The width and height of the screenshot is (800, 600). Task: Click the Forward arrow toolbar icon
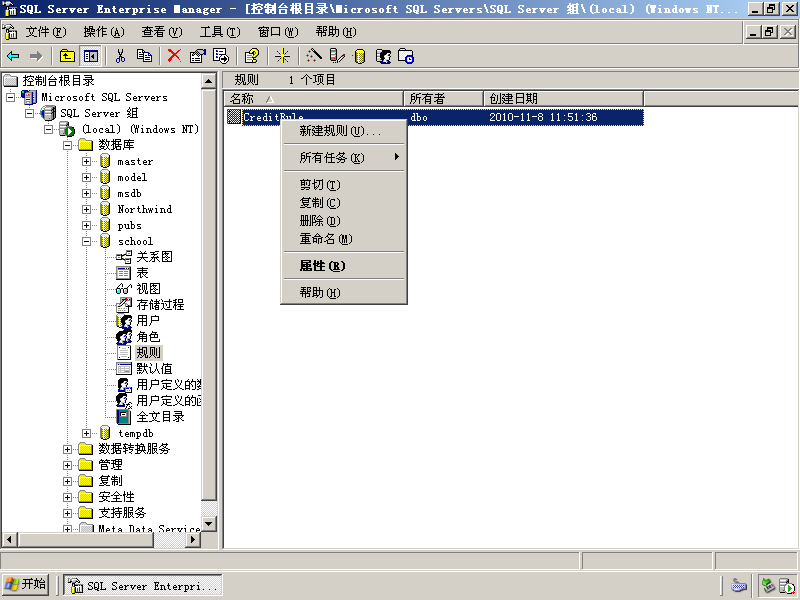36,56
